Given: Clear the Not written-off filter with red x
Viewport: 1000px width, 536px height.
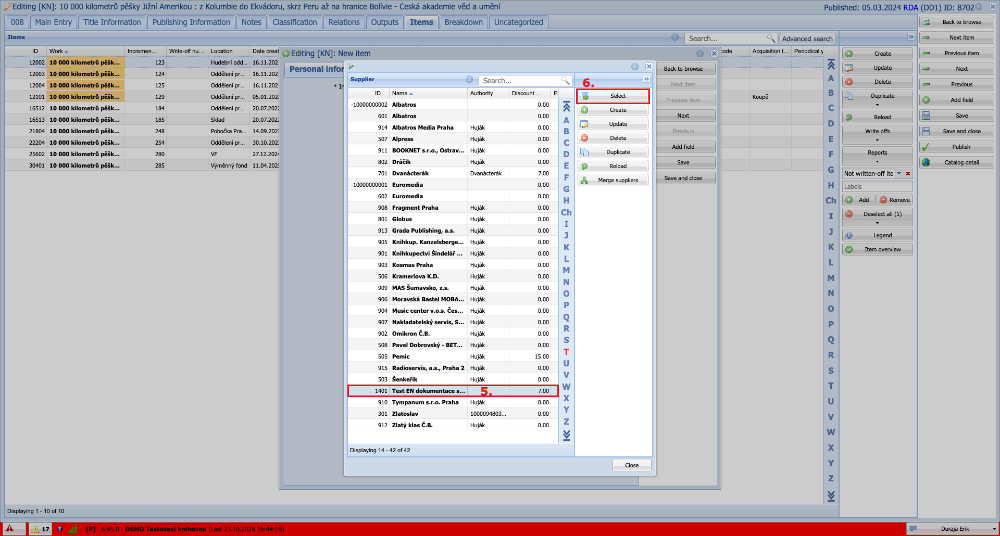Looking at the screenshot, I should tap(908, 173).
